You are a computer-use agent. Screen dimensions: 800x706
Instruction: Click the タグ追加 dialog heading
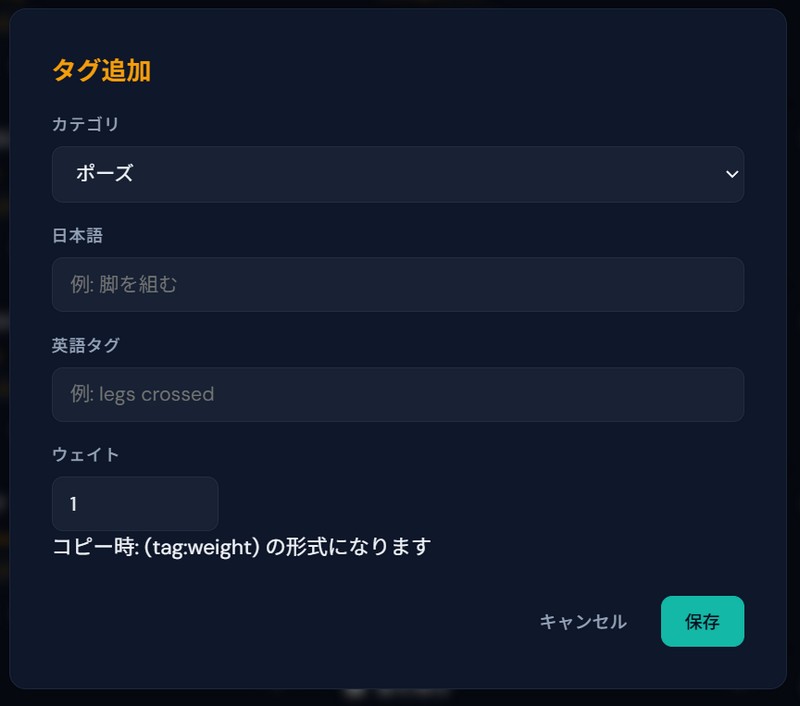pos(101,71)
